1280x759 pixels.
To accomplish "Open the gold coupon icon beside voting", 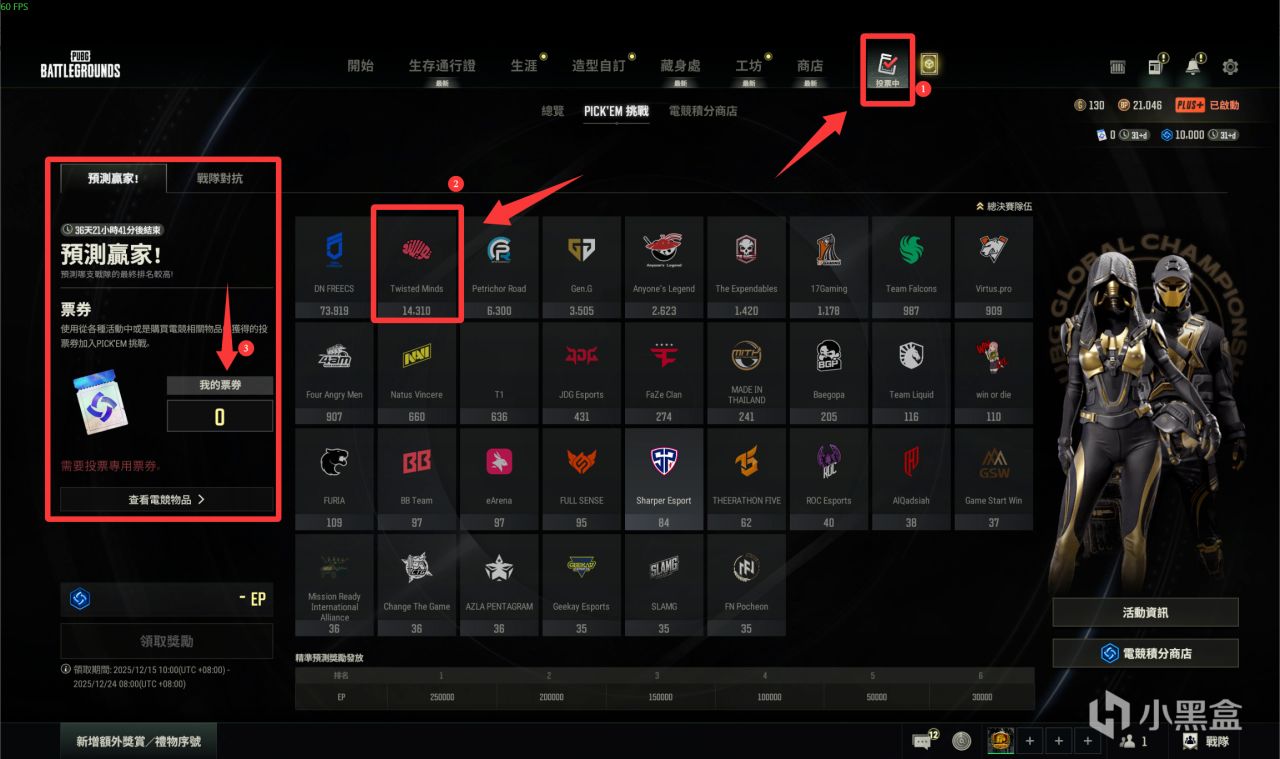I will point(929,65).
